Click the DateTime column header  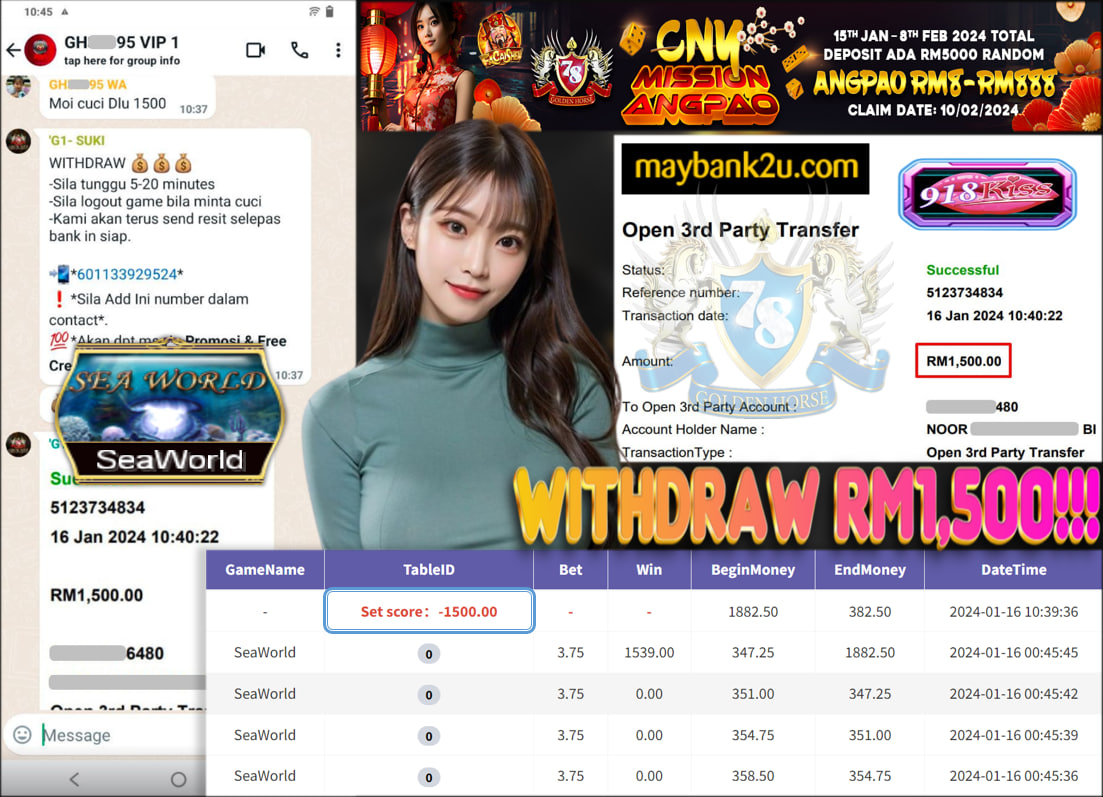pyautogui.click(x=1014, y=570)
